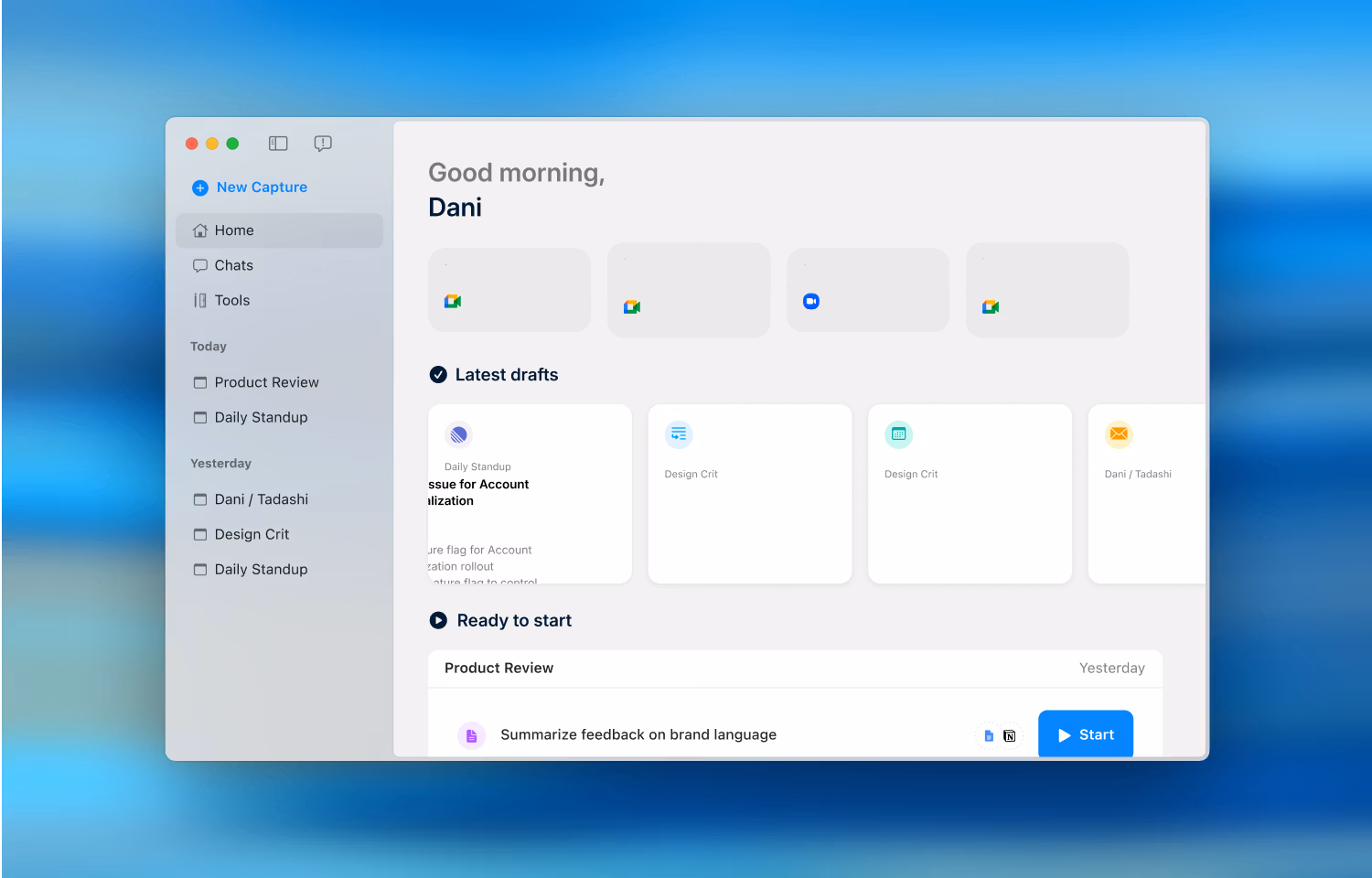Screen dimensions: 1372x878
Task: Select Daily Standup under Yesterday
Action: 261,569
